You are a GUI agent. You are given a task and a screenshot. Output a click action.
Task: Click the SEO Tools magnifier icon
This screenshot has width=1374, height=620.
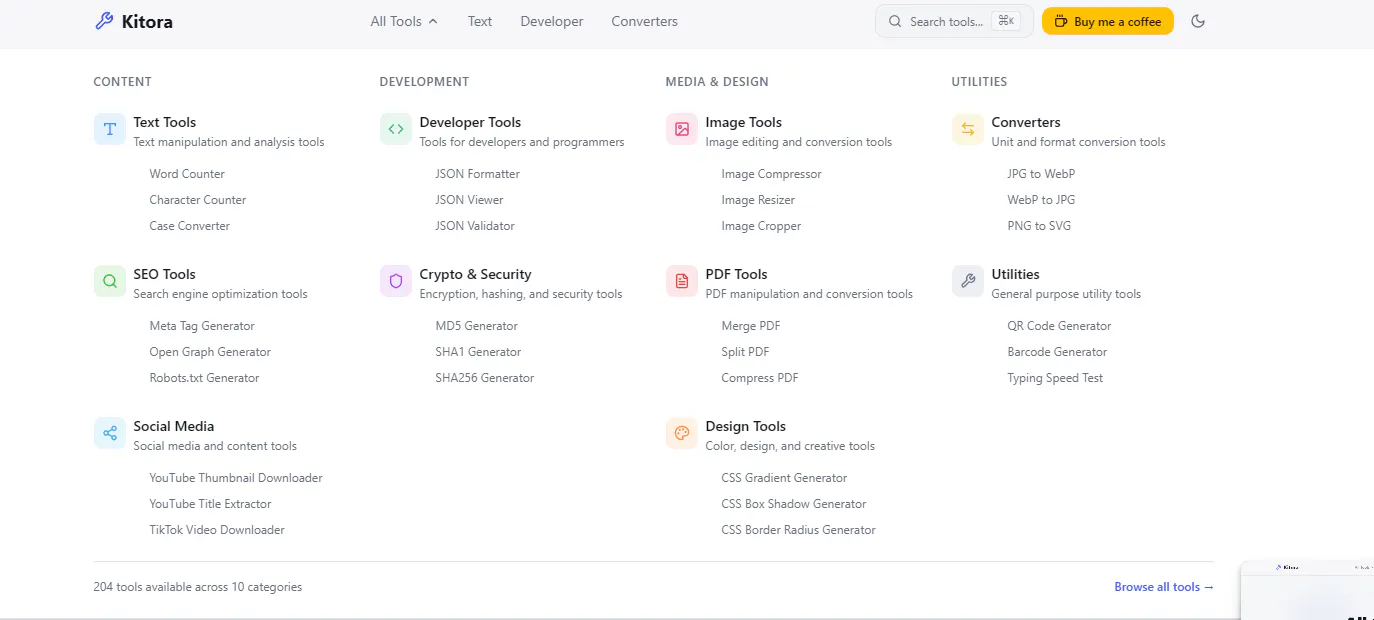pyautogui.click(x=110, y=281)
